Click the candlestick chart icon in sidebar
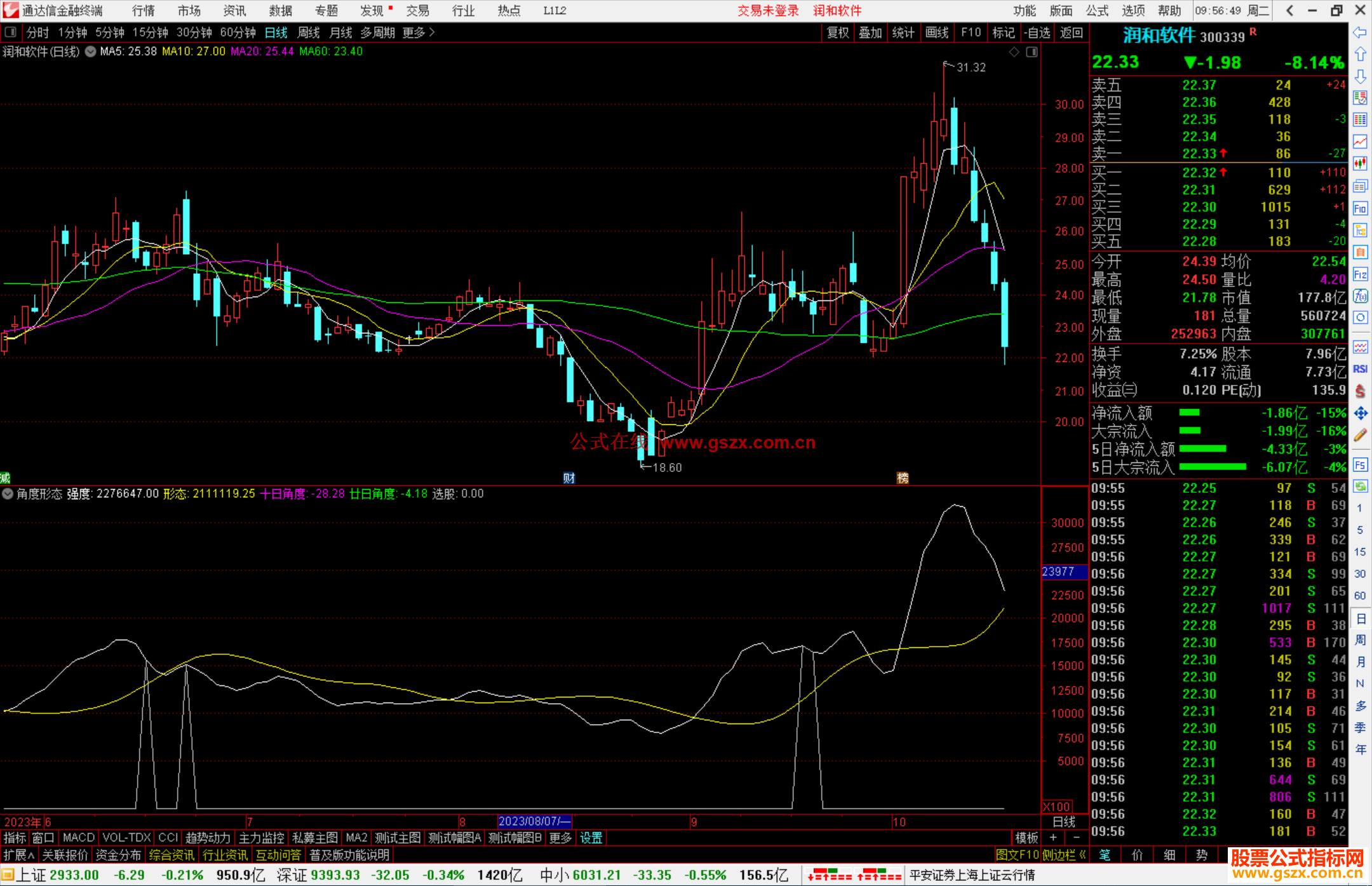The image size is (1372, 886). [1360, 164]
